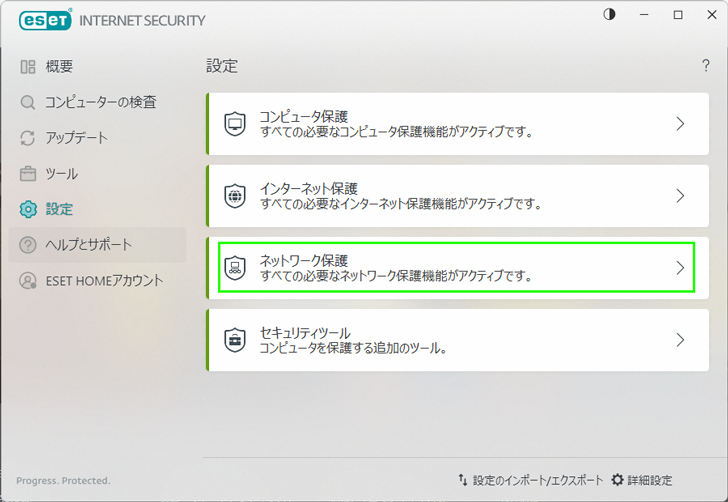Open 詳細設定 advanced setup
This screenshot has width=728, height=502.
(x=650, y=480)
